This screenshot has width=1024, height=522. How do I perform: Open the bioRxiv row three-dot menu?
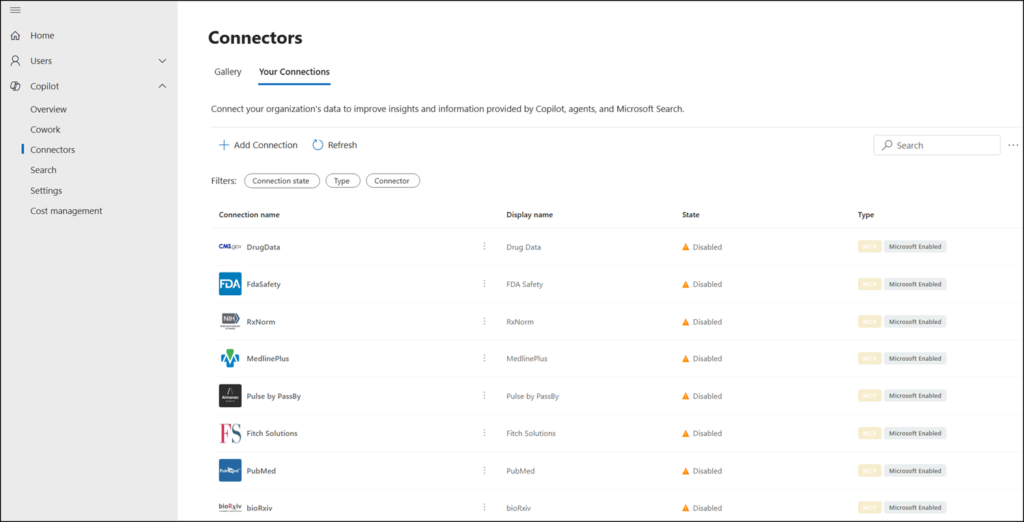point(485,507)
